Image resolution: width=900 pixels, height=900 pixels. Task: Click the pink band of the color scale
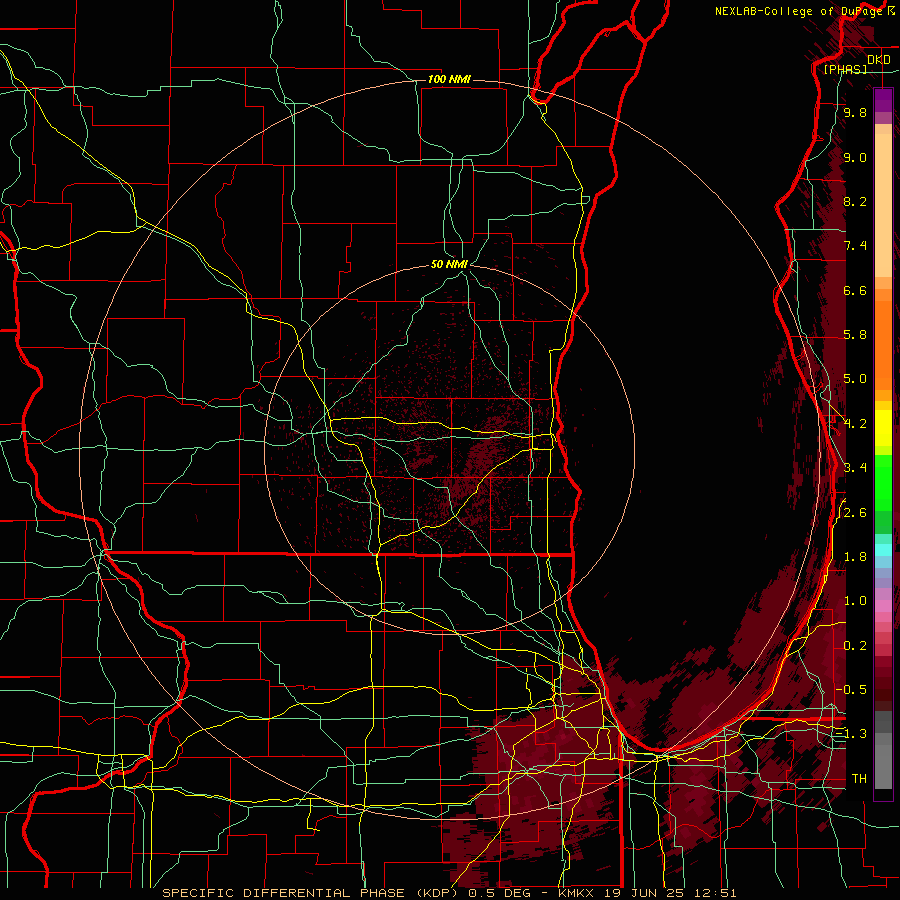(x=883, y=606)
